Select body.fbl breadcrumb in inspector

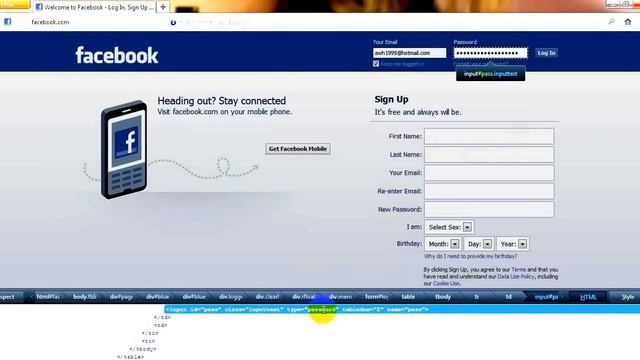tap(84, 297)
